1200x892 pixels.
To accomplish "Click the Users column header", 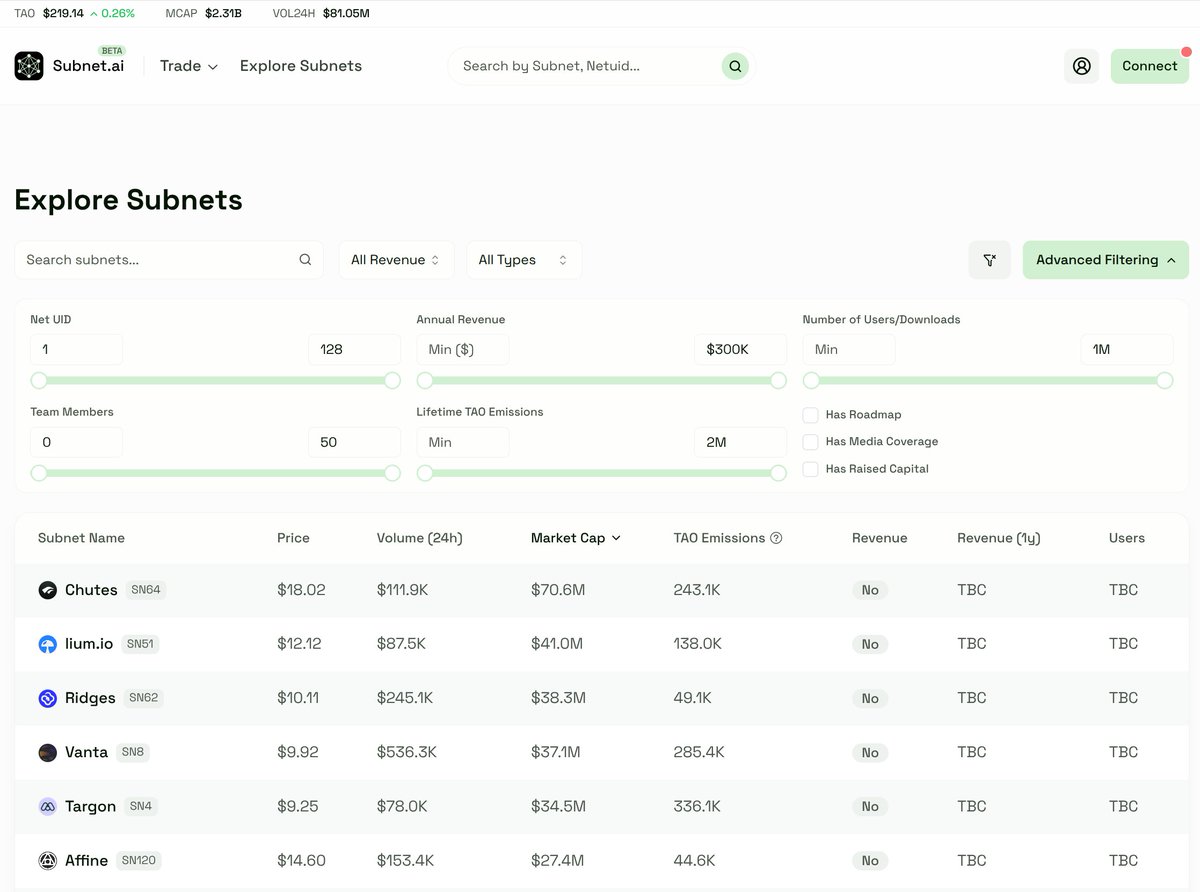I will [x=1127, y=538].
